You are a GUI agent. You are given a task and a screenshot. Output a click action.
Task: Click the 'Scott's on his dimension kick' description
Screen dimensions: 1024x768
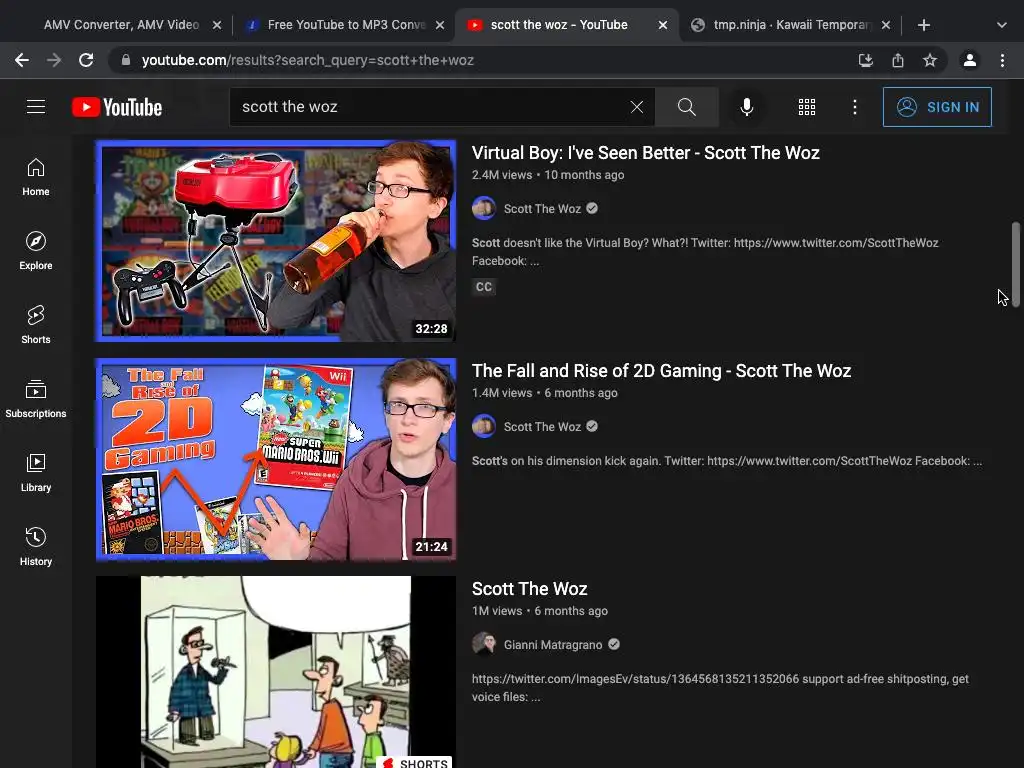tap(727, 461)
